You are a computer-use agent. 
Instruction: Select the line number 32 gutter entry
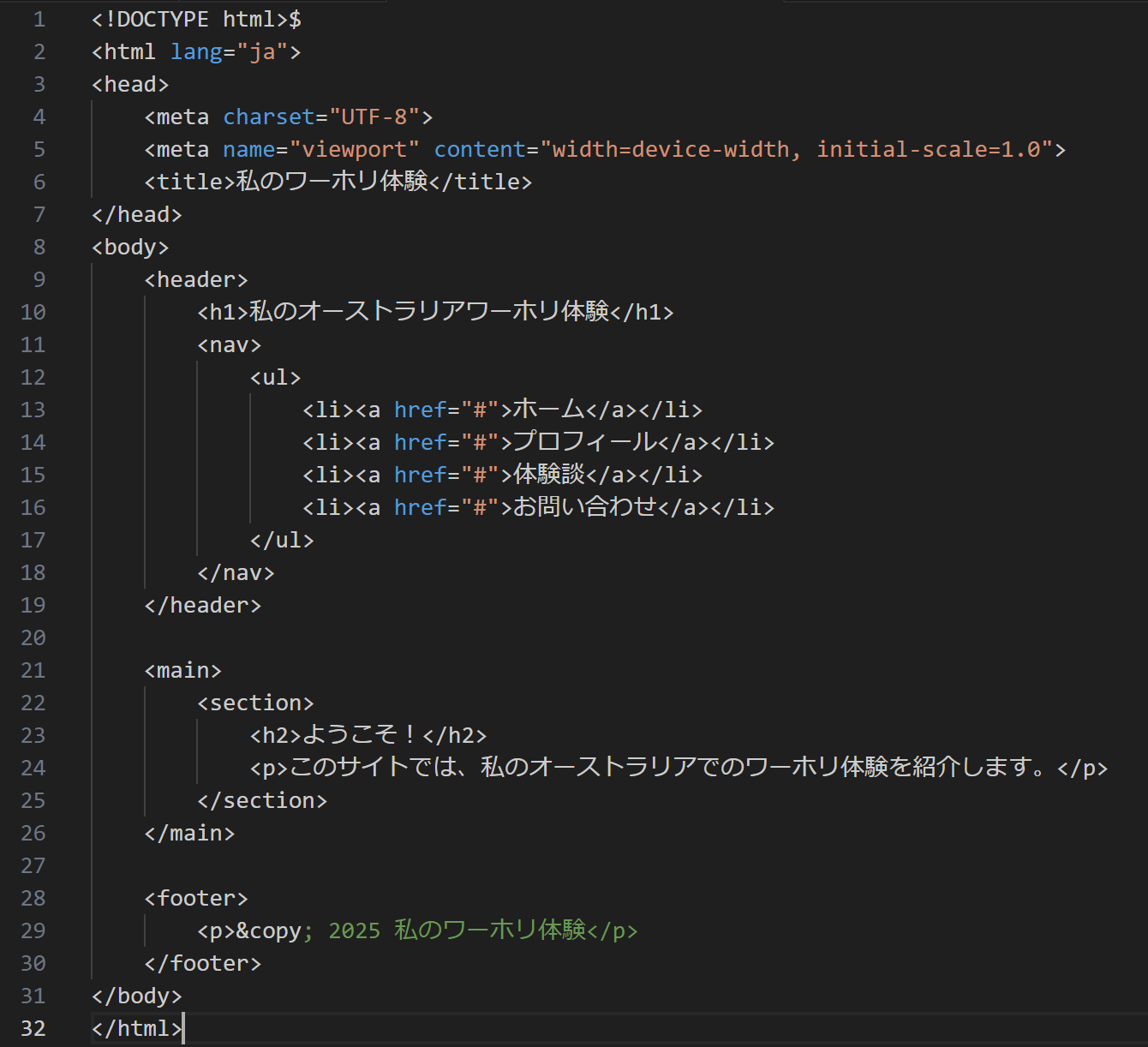33,1028
